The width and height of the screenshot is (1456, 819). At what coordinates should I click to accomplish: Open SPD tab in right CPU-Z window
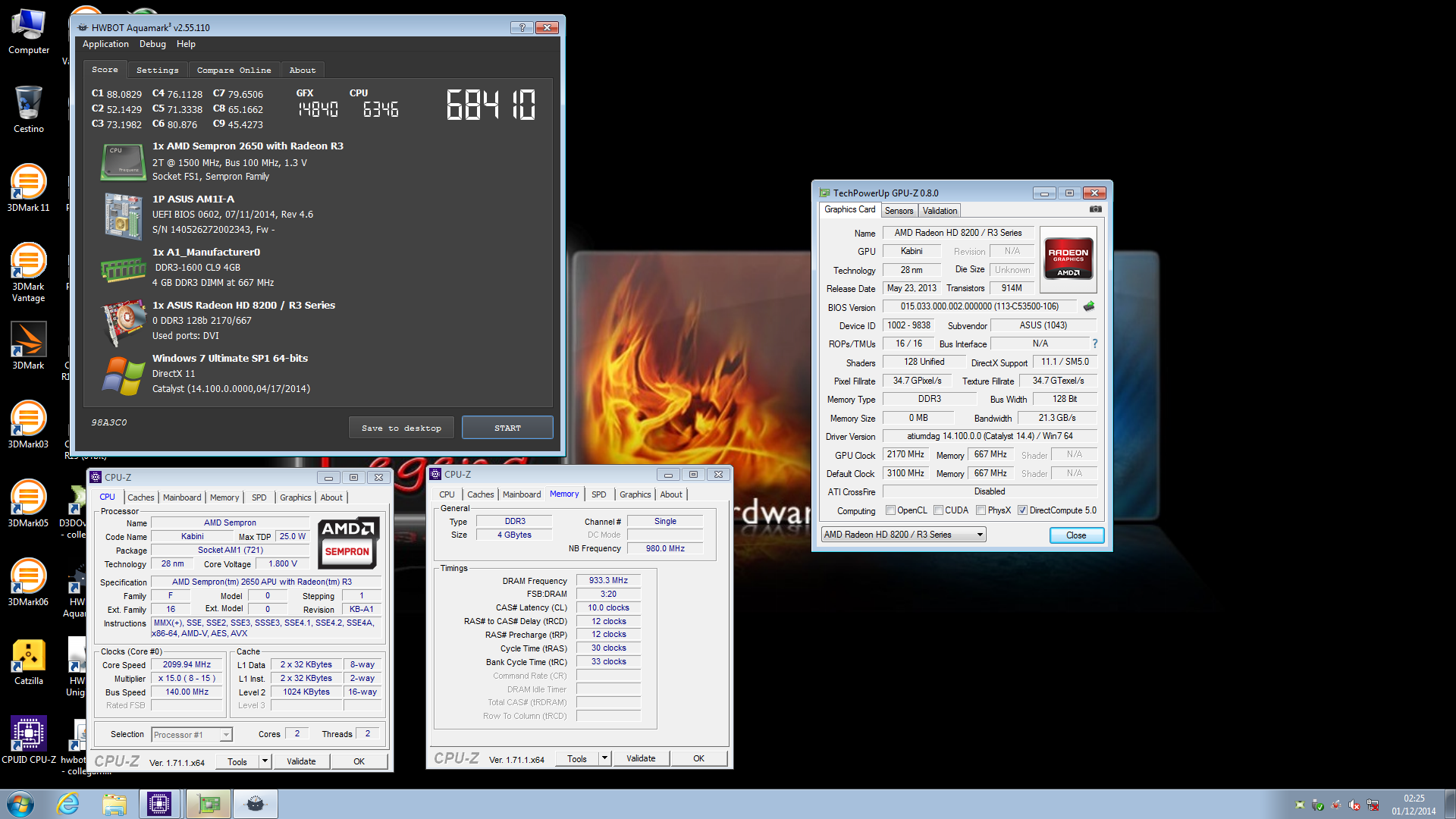tap(599, 494)
